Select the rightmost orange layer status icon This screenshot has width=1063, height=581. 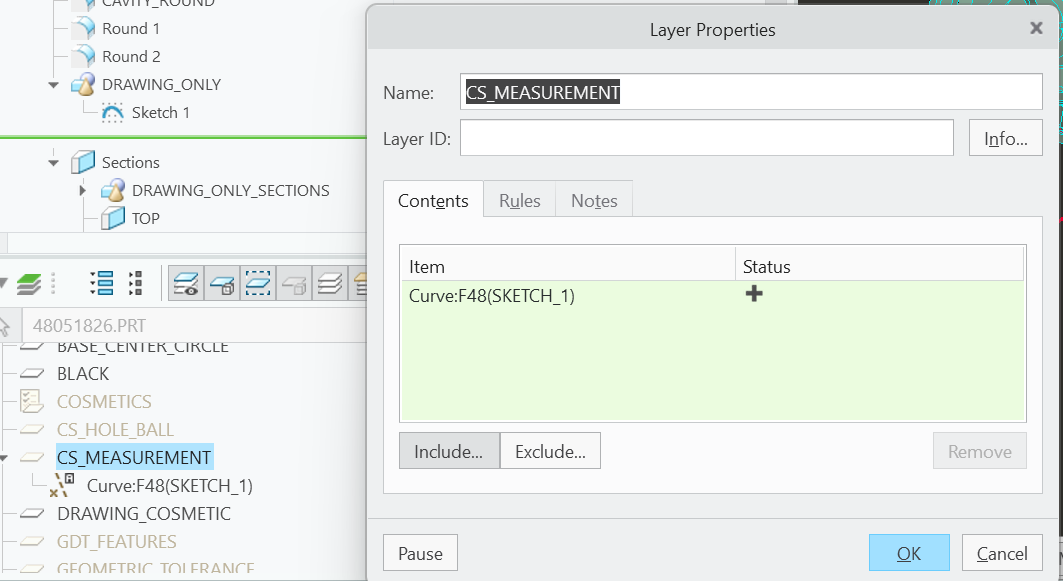point(361,283)
